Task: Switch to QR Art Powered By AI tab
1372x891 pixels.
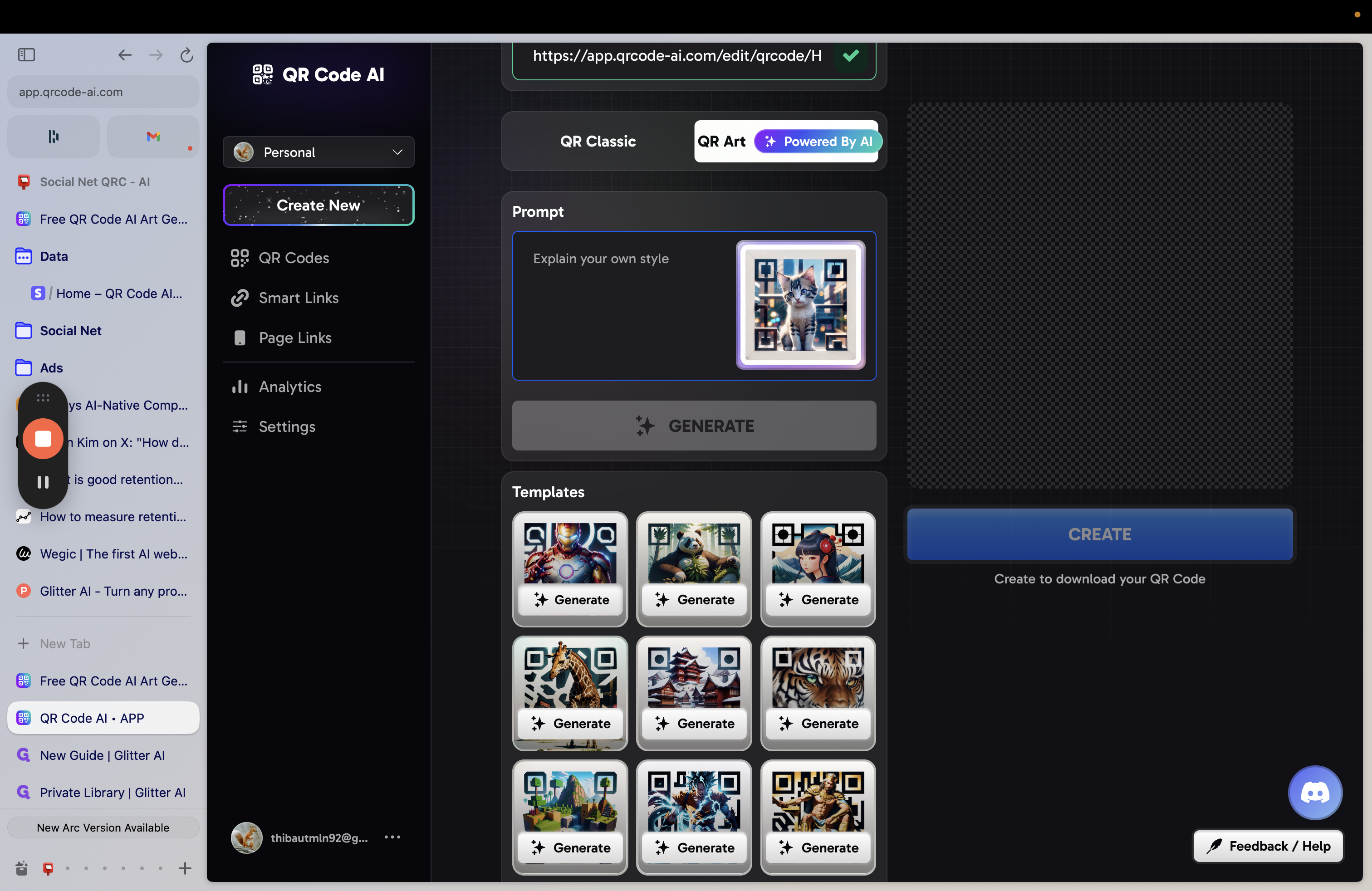Action: point(786,141)
